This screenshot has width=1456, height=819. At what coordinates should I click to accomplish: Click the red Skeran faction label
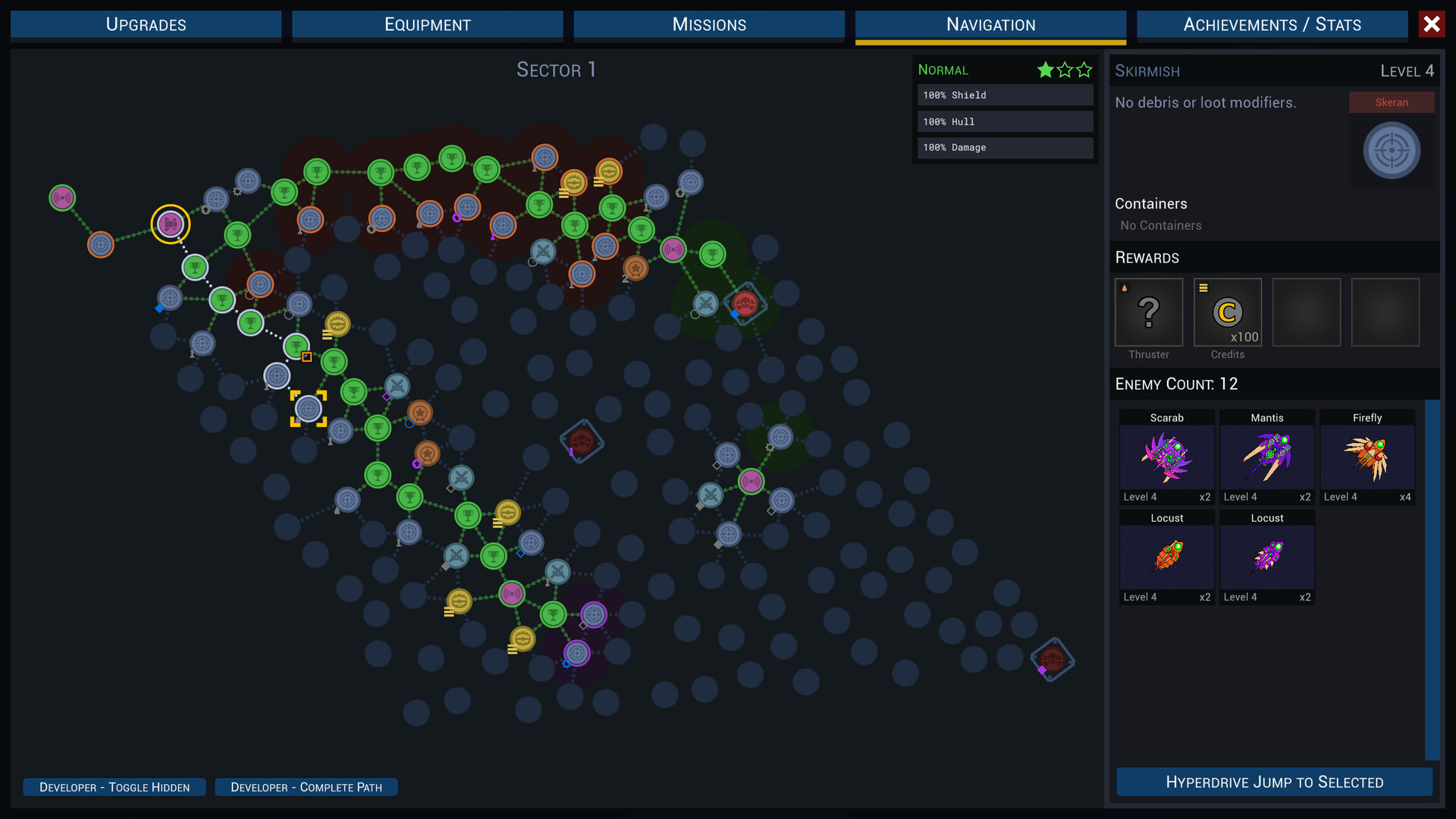coord(1392,102)
